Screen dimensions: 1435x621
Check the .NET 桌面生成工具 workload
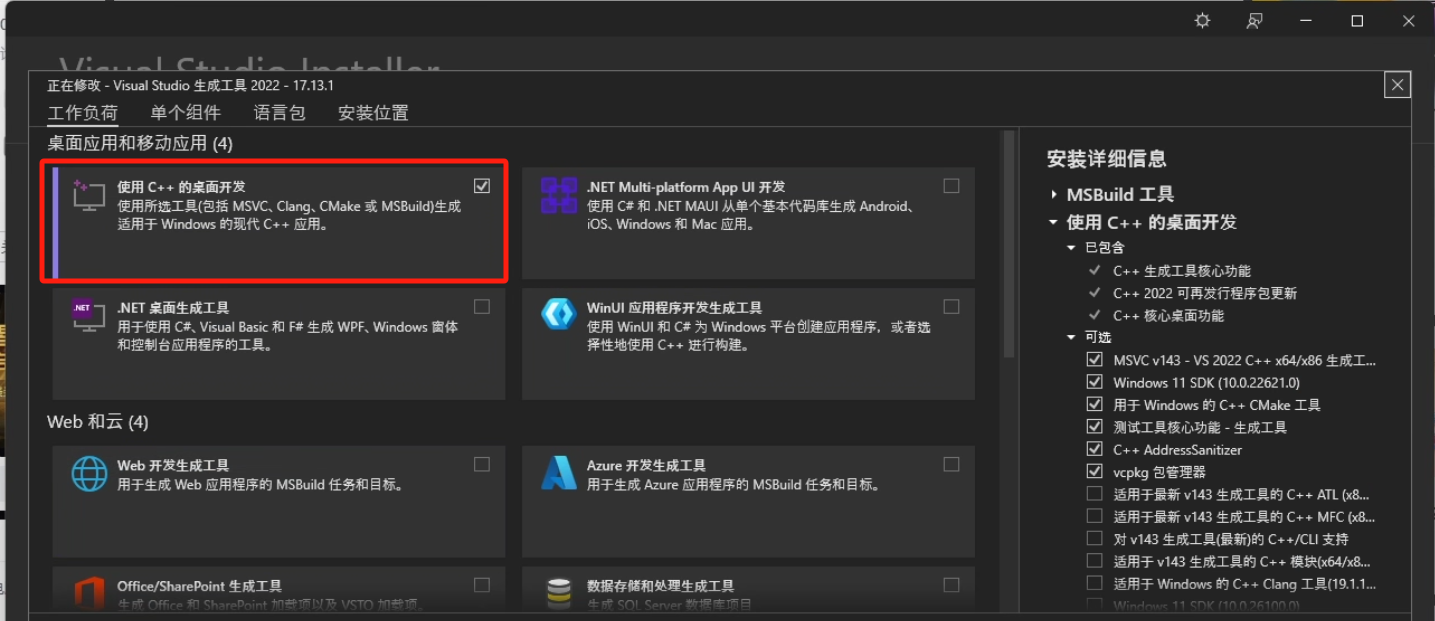coord(482,306)
